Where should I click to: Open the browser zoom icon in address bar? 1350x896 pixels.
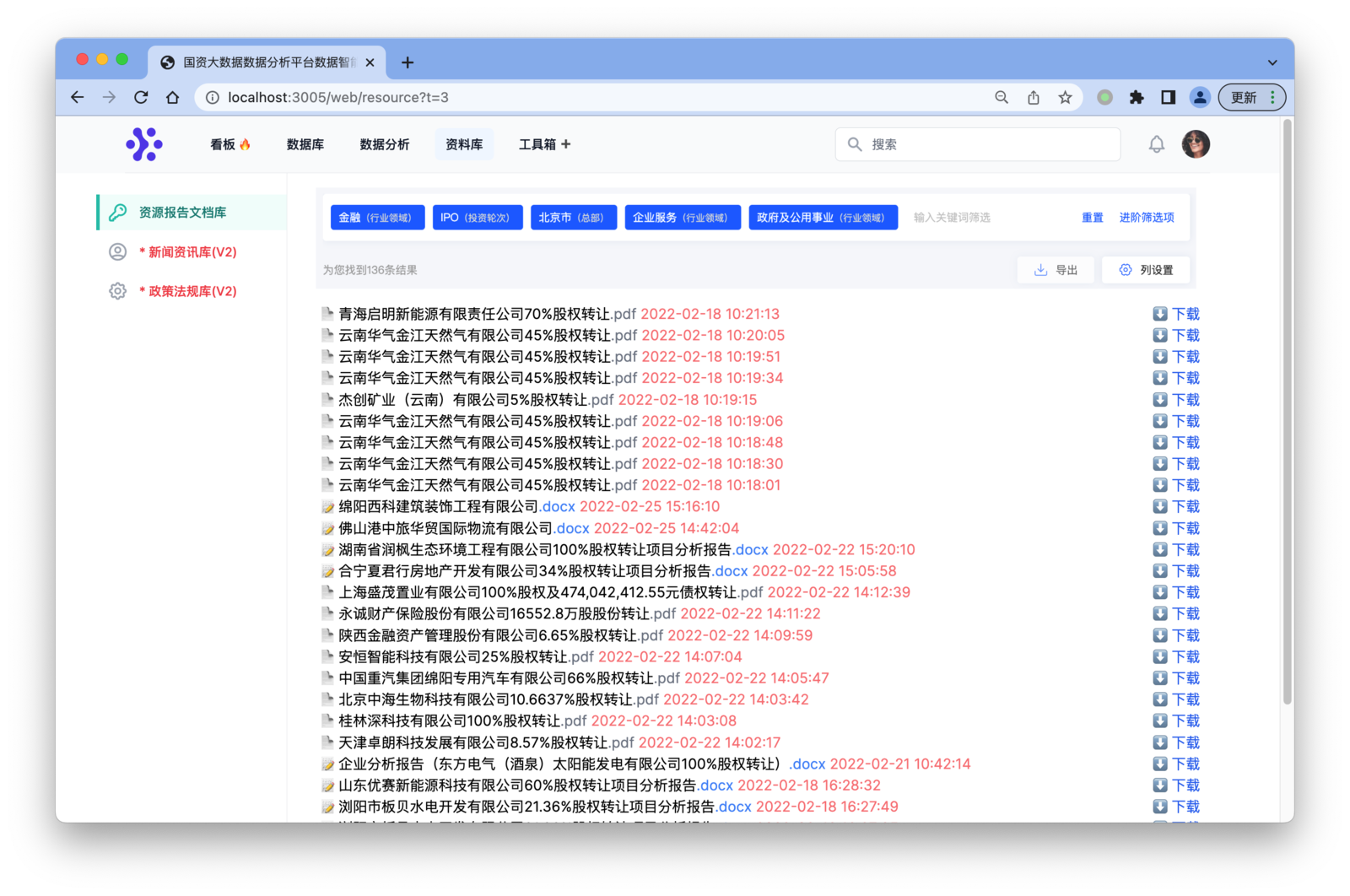[1002, 97]
